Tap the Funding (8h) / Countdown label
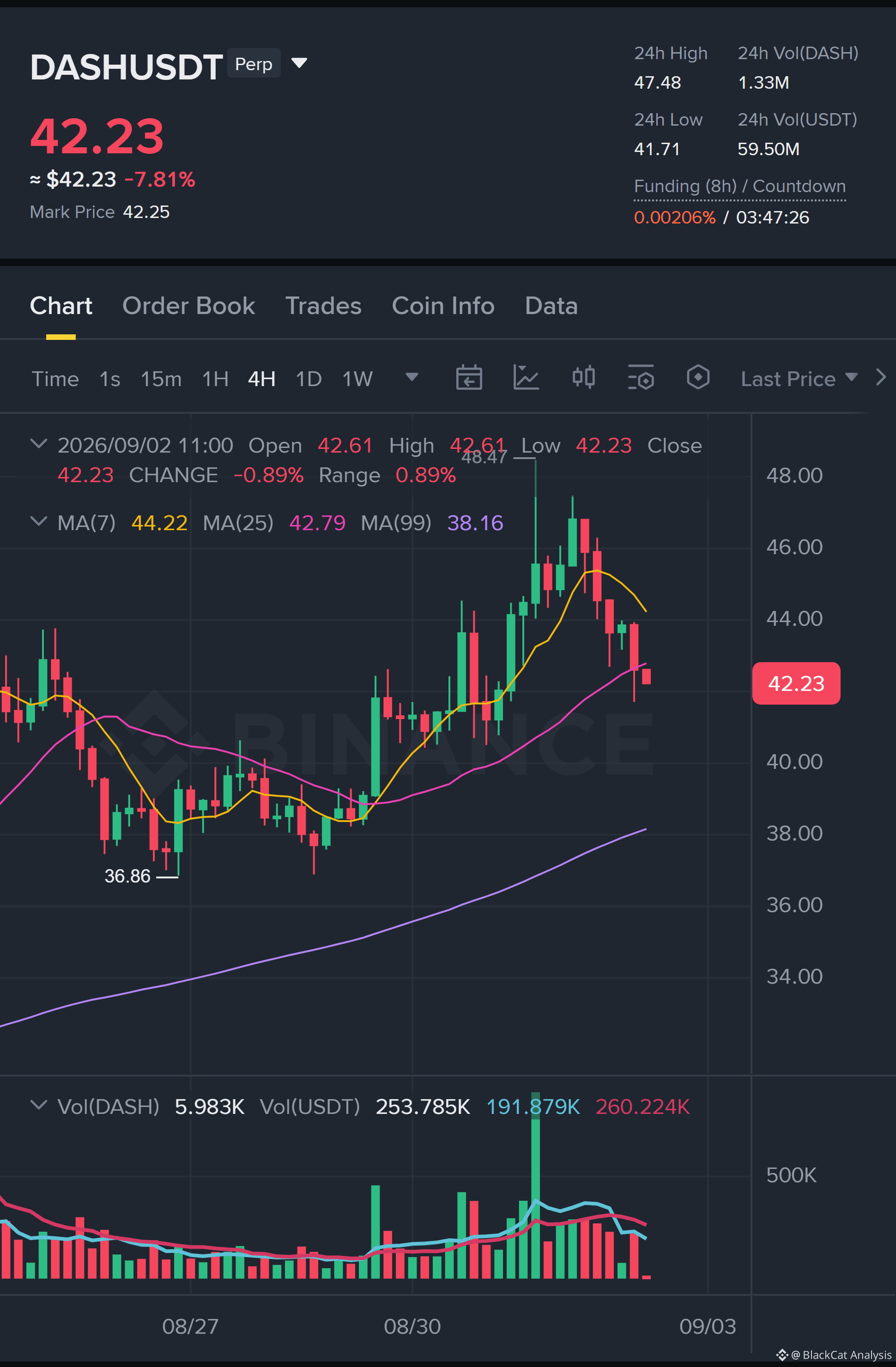The height and width of the screenshot is (1367, 896). pos(740,186)
